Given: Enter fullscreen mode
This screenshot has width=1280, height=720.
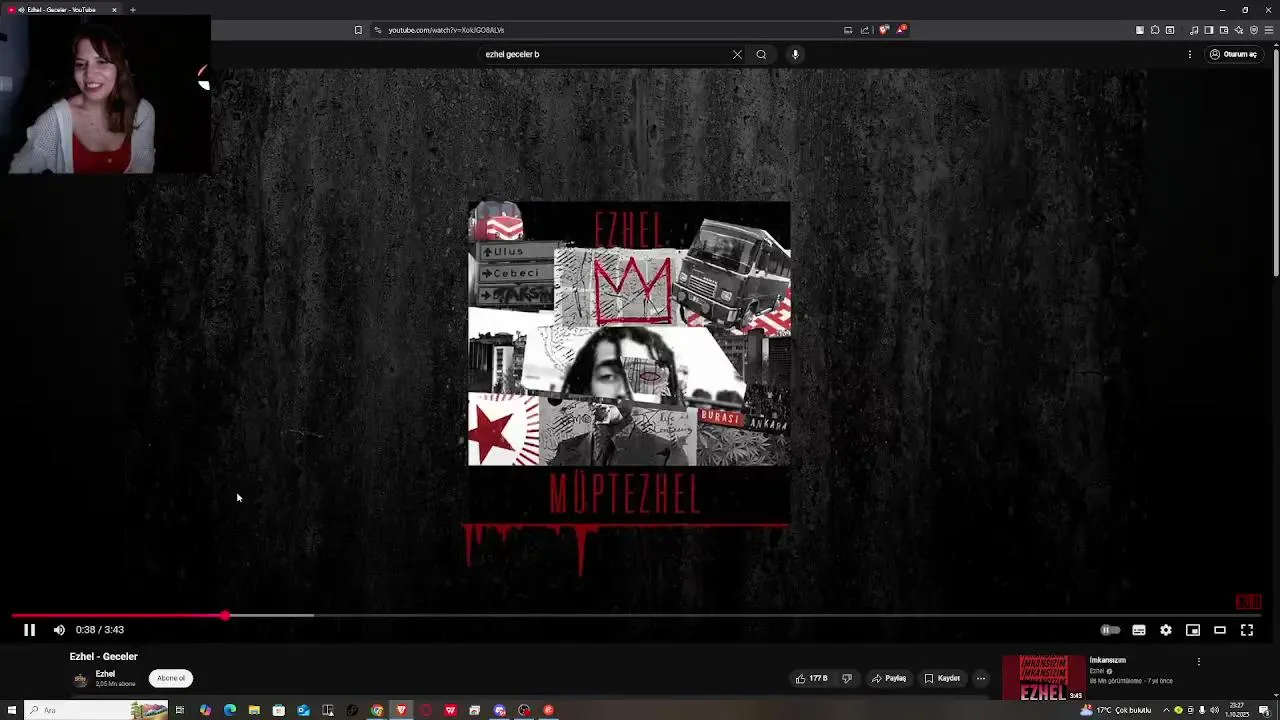Looking at the screenshot, I should click(x=1247, y=630).
